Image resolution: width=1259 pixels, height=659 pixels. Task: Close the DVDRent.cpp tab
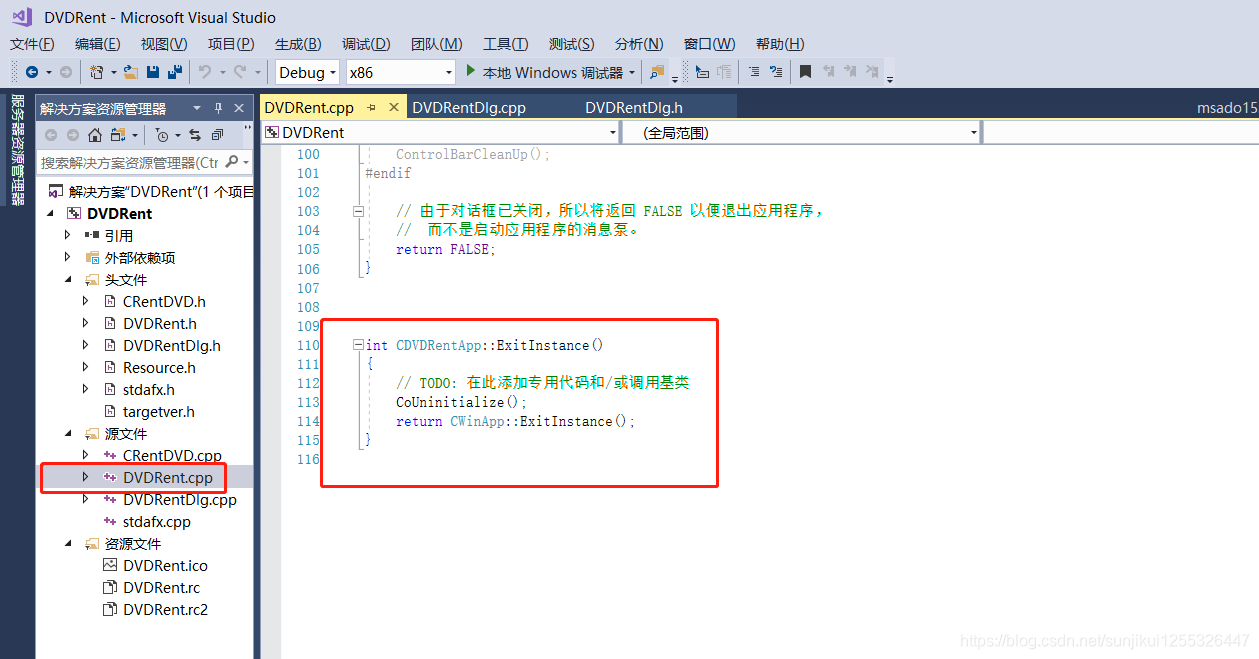[x=393, y=107]
